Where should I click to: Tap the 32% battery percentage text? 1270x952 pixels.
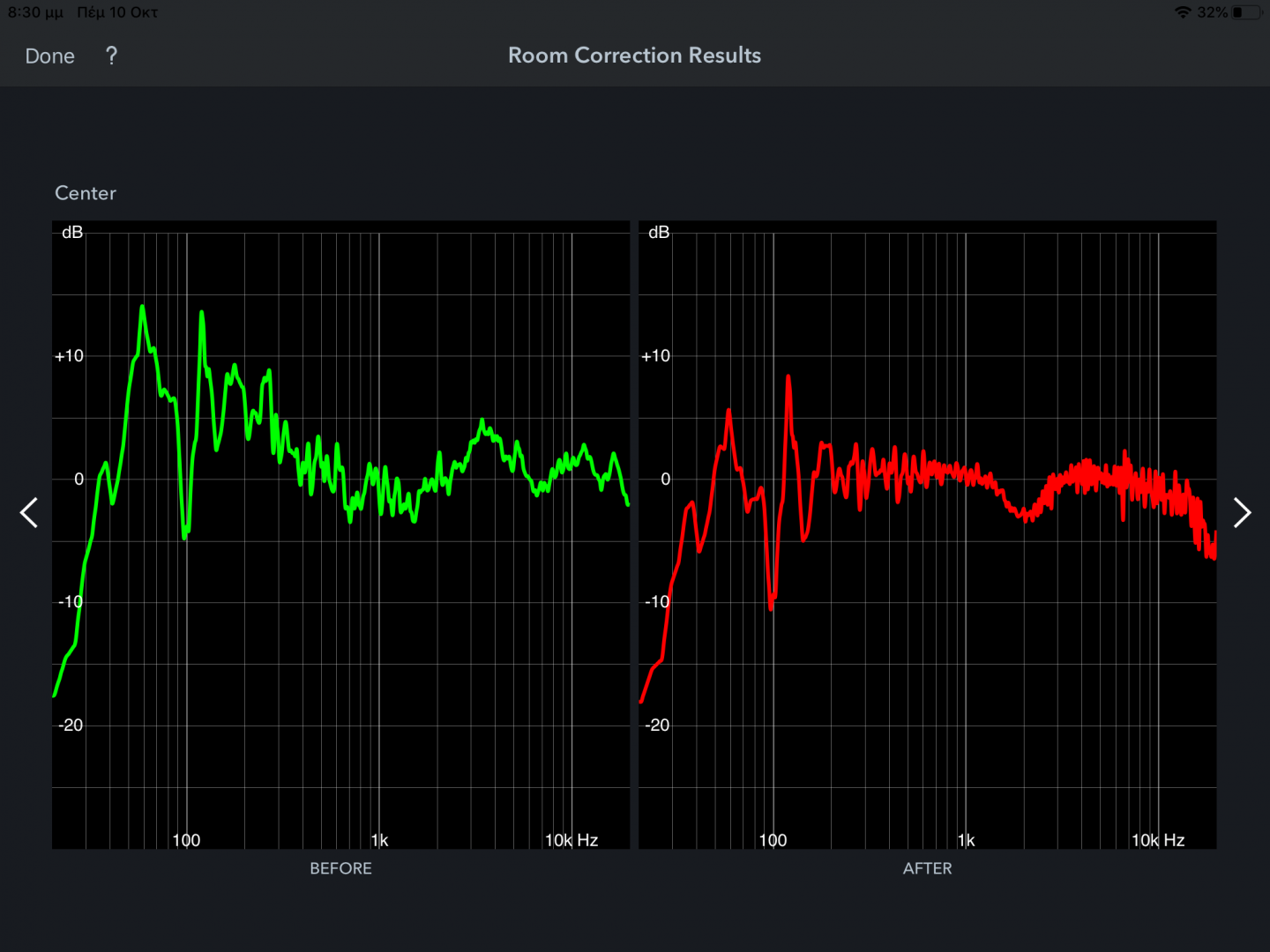(x=1212, y=12)
